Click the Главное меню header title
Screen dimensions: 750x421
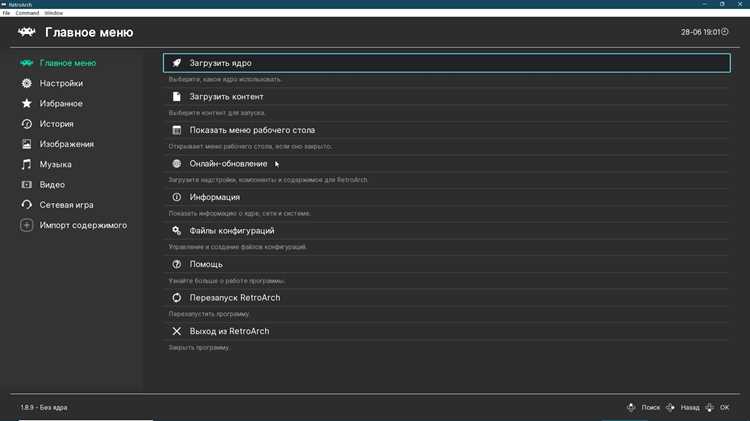[89, 32]
